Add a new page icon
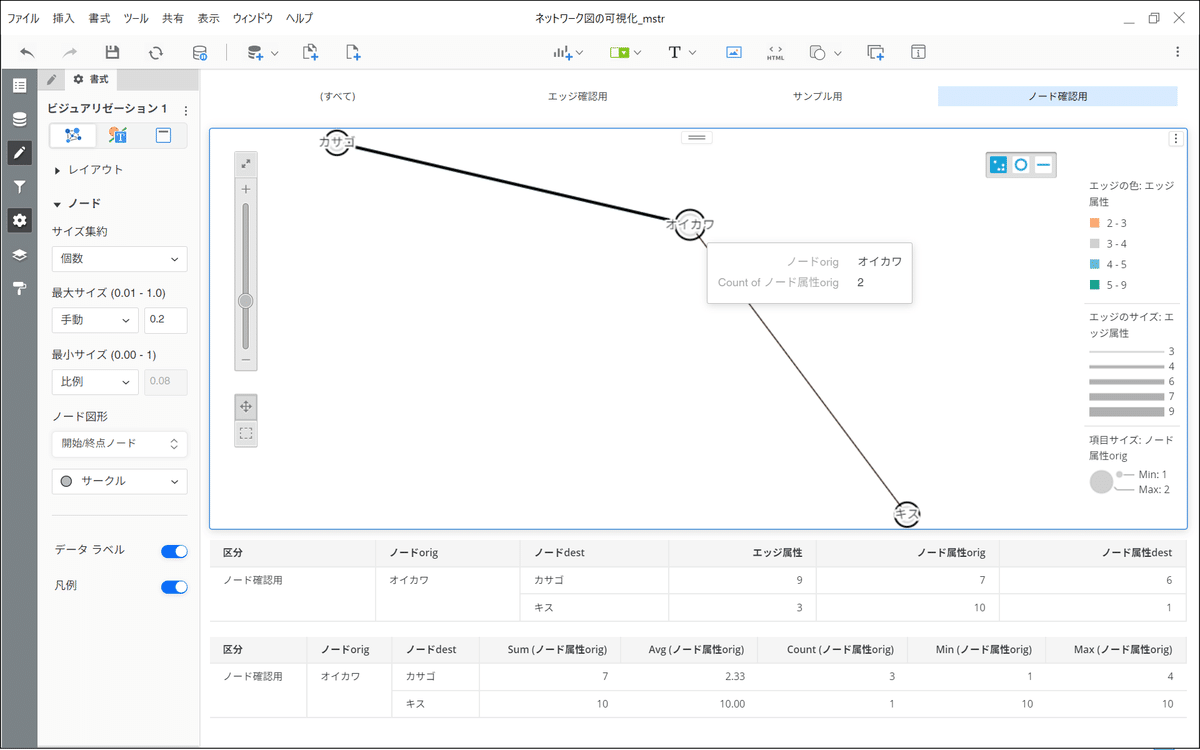The image size is (1200, 750). (353, 52)
